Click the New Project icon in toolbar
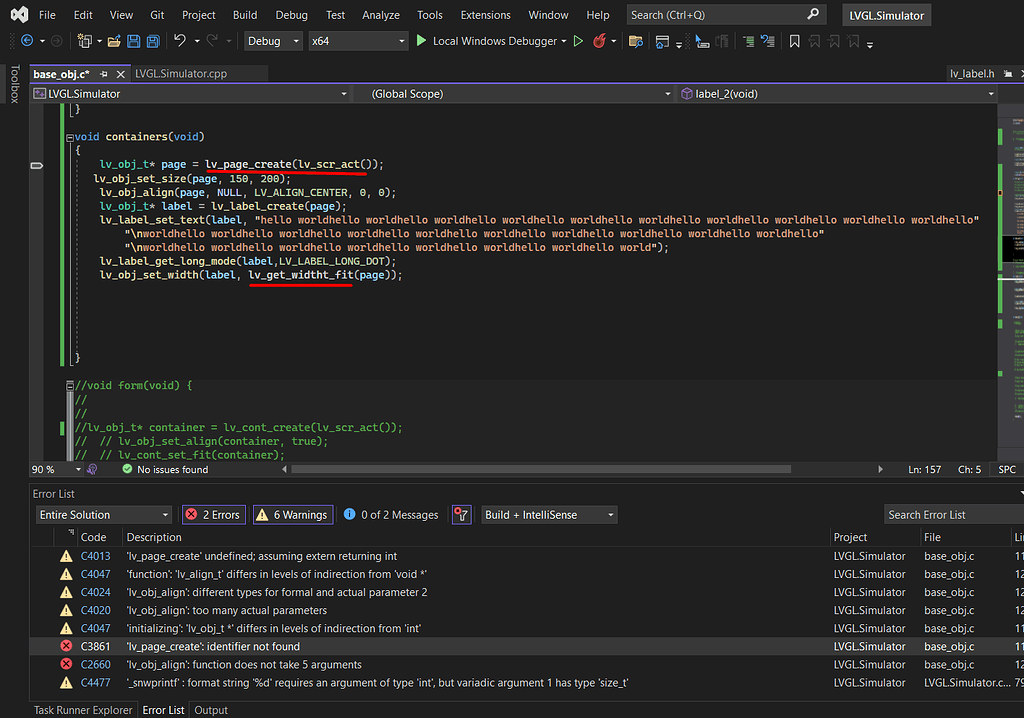 pyautogui.click(x=84, y=41)
